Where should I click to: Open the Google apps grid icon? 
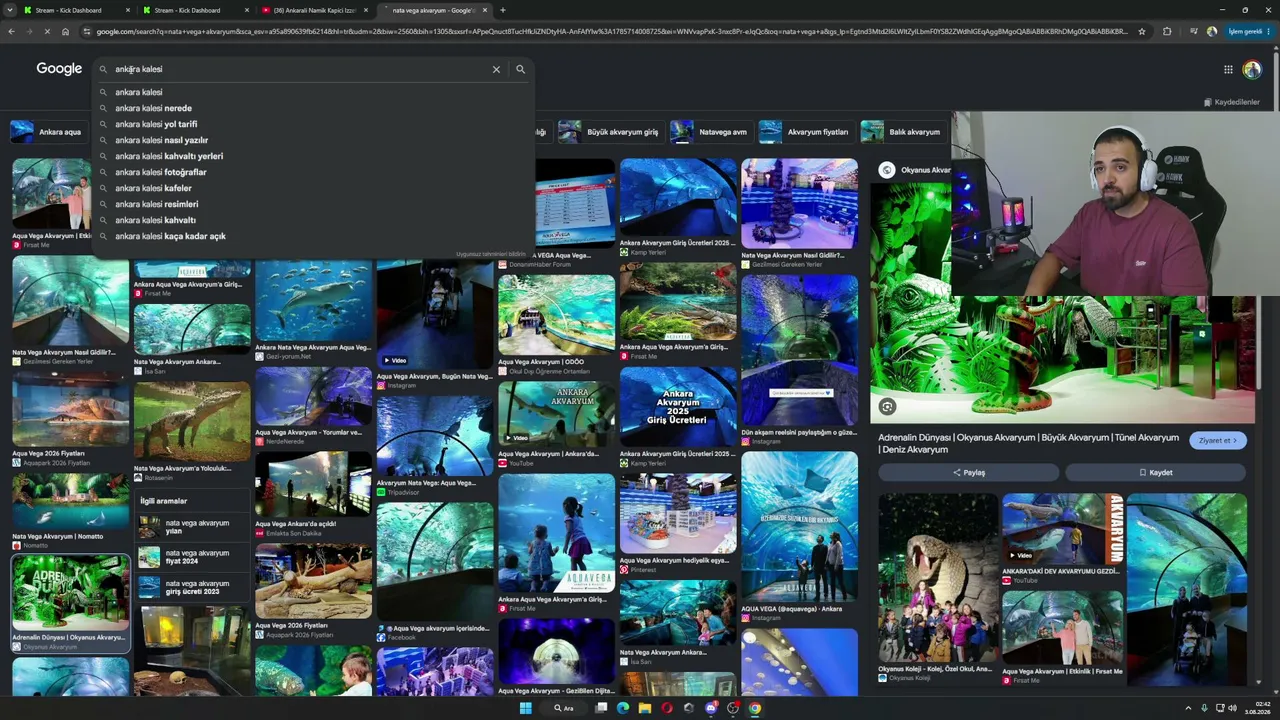1228,69
